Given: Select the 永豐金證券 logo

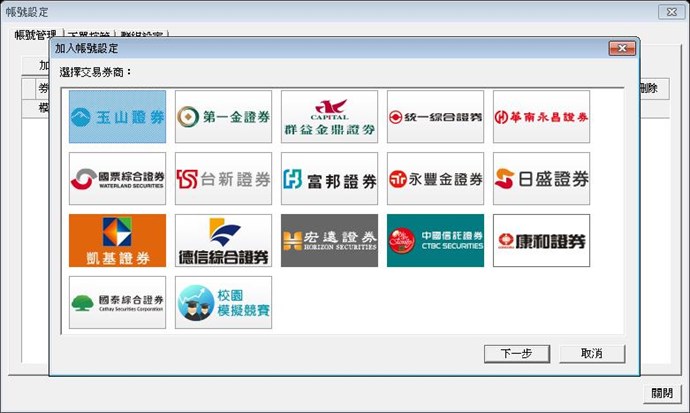Looking at the screenshot, I should pos(435,179).
